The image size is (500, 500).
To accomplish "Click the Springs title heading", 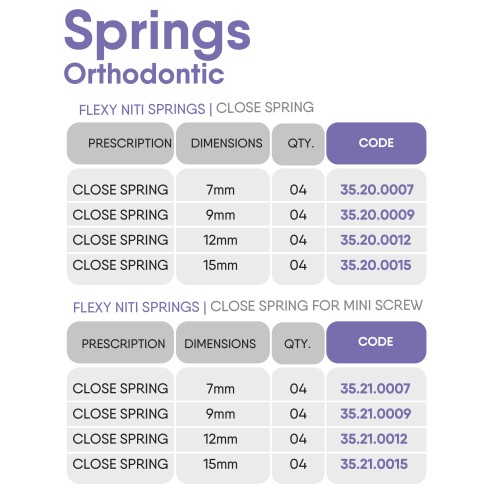I will pyautogui.click(x=157, y=35).
